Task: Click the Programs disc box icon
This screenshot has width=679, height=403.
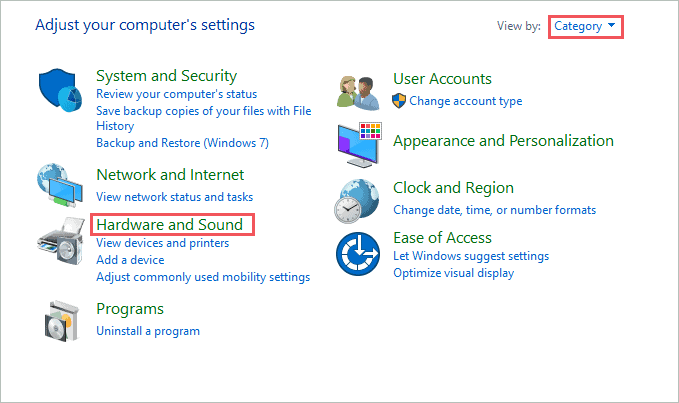Action: (62, 321)
